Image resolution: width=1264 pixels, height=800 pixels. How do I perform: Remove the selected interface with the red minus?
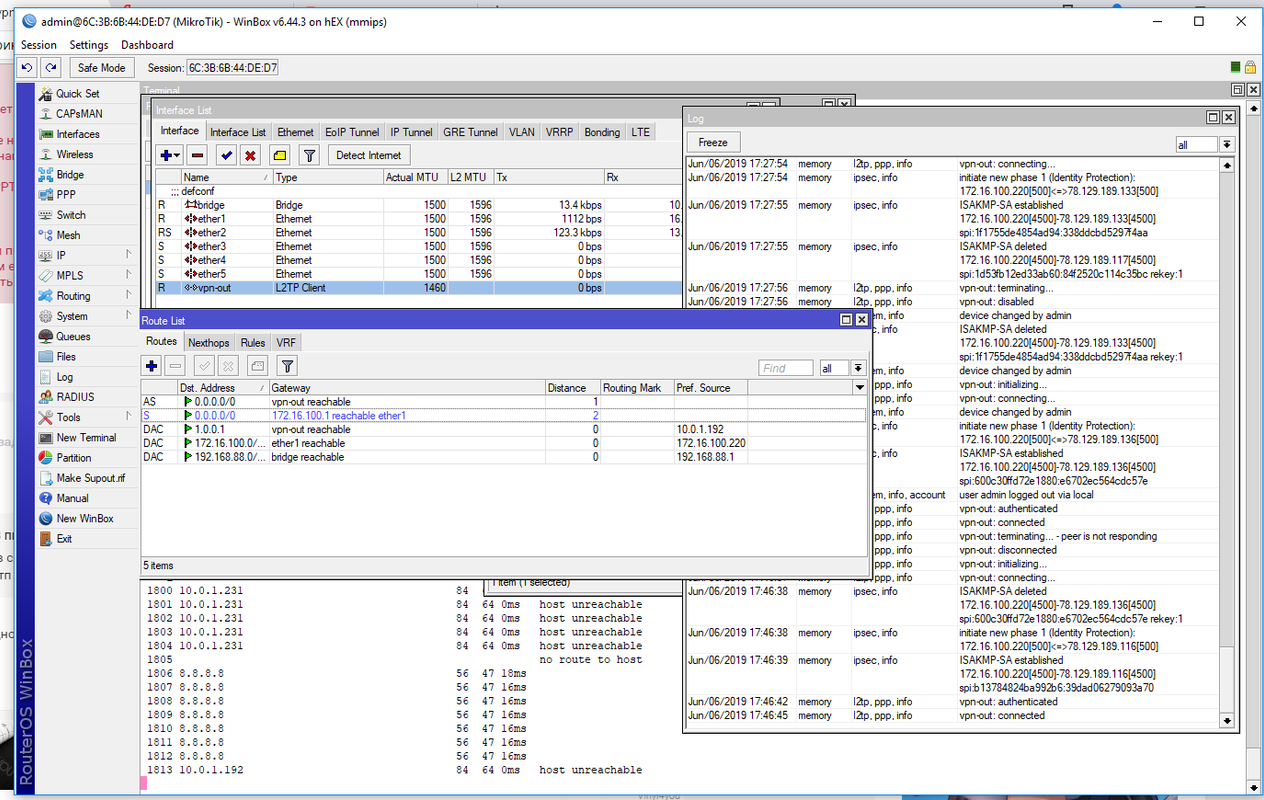click(198, 155)
